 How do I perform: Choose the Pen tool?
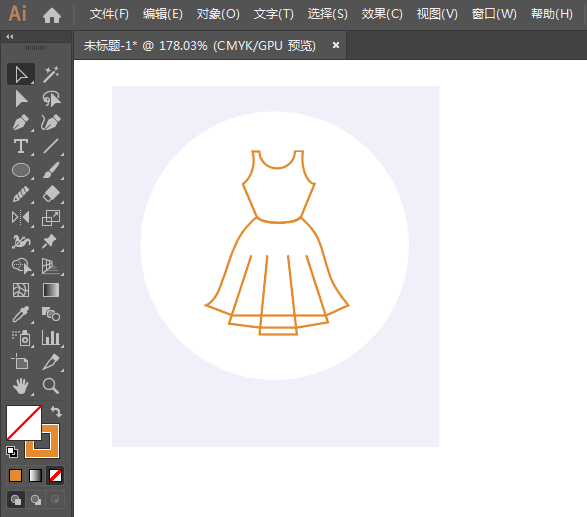click(21, 122)
